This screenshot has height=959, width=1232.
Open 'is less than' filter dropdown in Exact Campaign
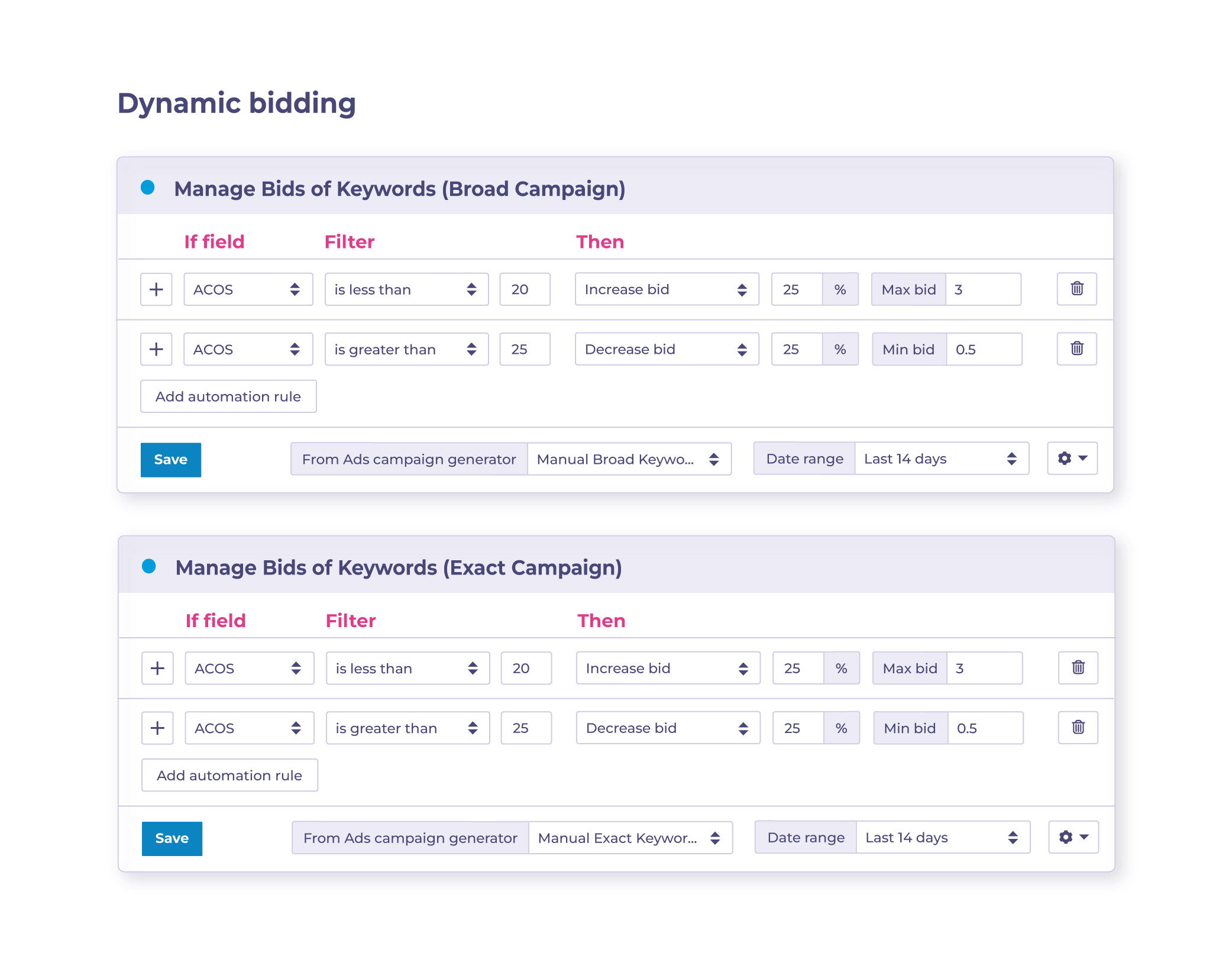(408, 668)
